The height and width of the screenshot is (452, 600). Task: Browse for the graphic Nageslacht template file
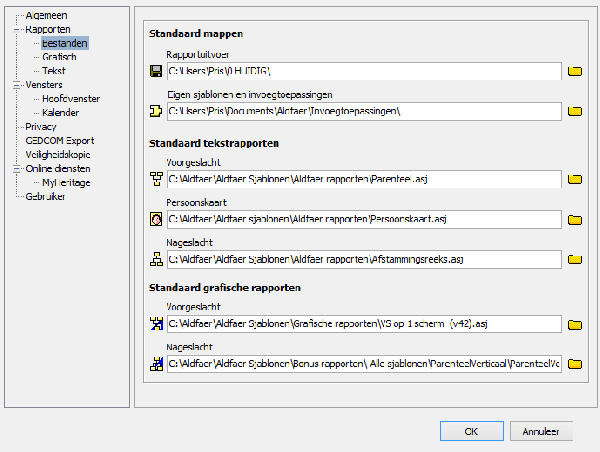575,364
